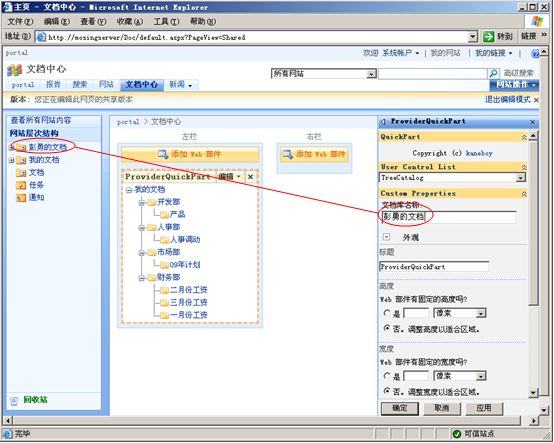This screenshot has height=443, width=554.
Task: Open the height unit 像素 dropdown
Action: click(481, 313)
